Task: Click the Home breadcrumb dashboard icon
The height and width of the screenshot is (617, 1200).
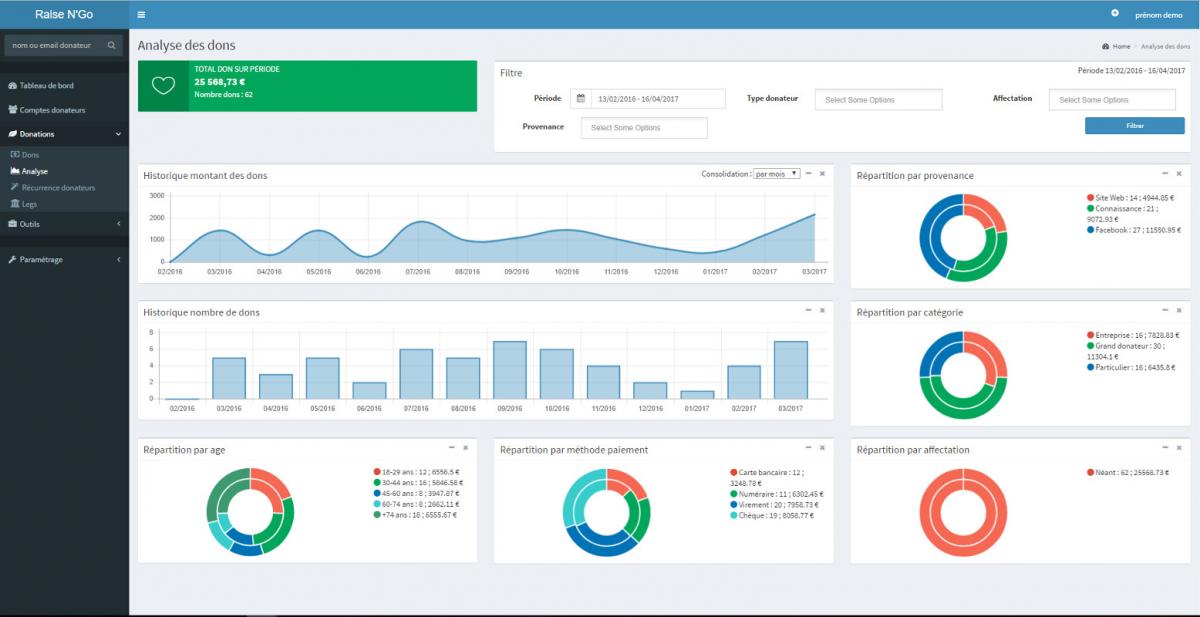Action: (x=1105, y=47)
